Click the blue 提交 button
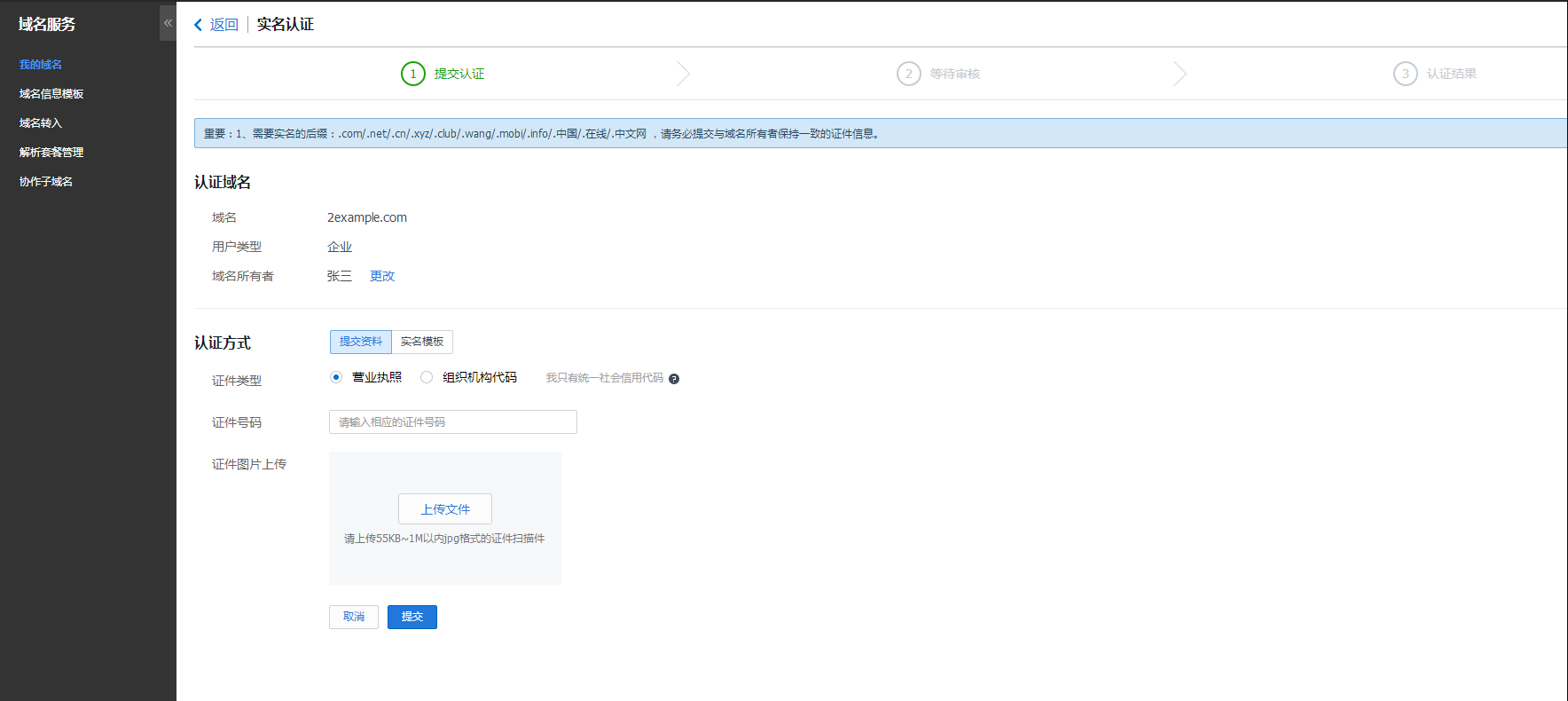The height and width of the screenshot is (701, 1568). 412,617
